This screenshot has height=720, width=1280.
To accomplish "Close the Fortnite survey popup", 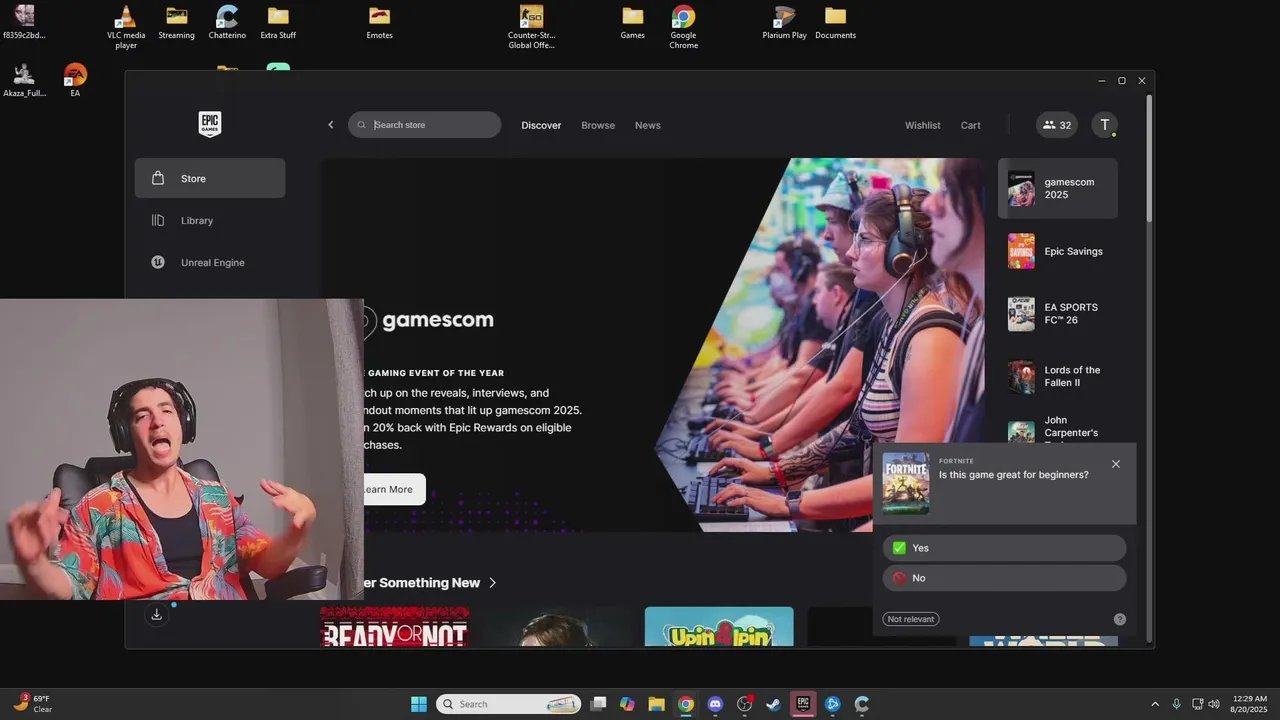I will click(1116, 464).
